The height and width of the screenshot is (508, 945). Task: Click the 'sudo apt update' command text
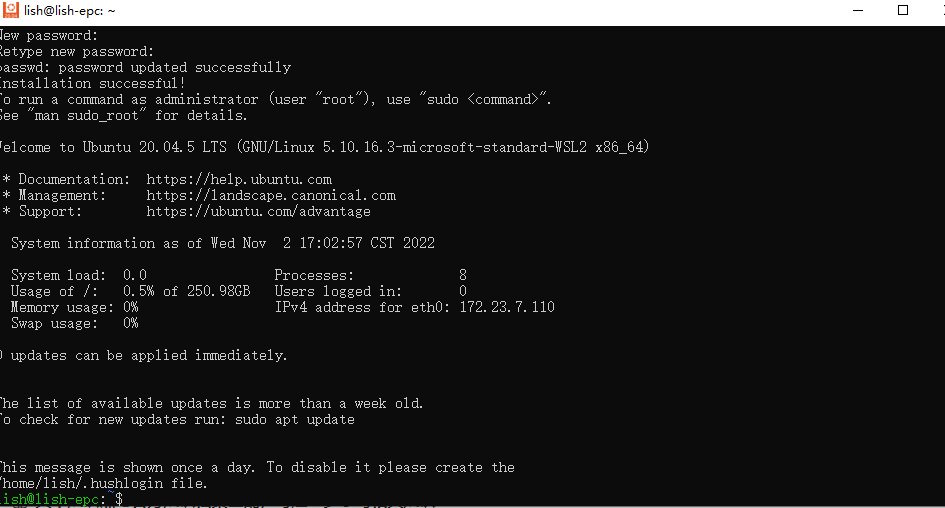point(295,419)
